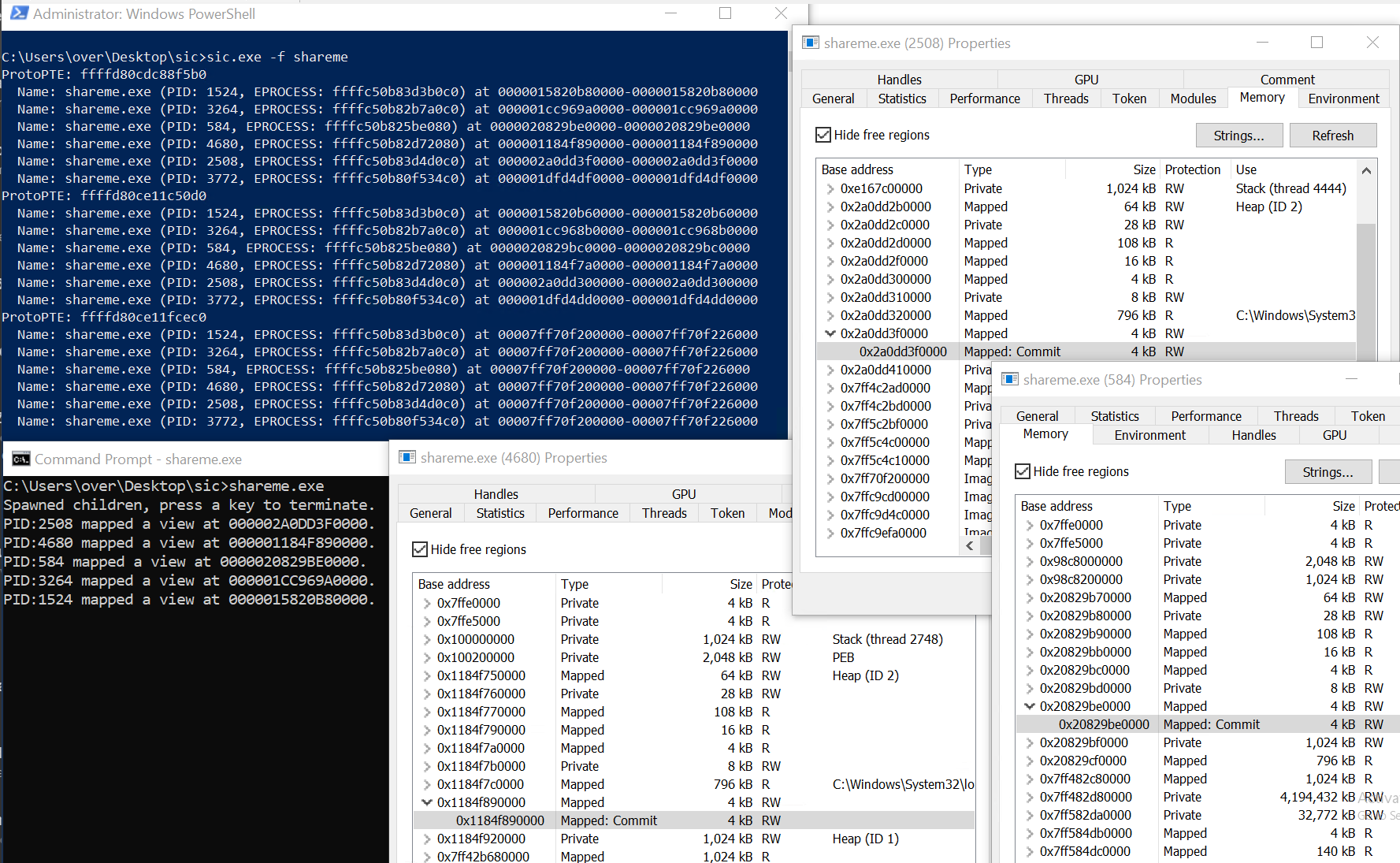
Task: Click the shareme.exe (584) Properties window icon
Action: point(1010,379)
